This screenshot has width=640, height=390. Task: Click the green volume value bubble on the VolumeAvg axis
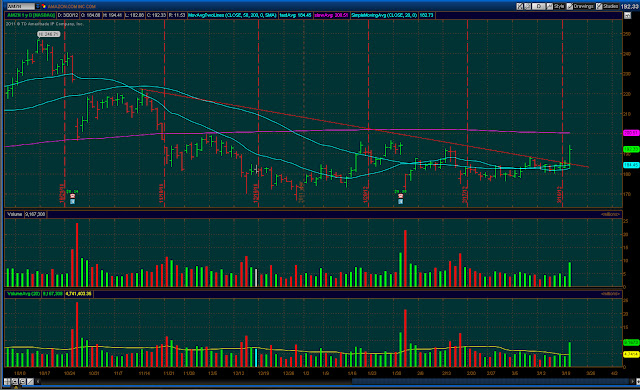tap(631, 342)
